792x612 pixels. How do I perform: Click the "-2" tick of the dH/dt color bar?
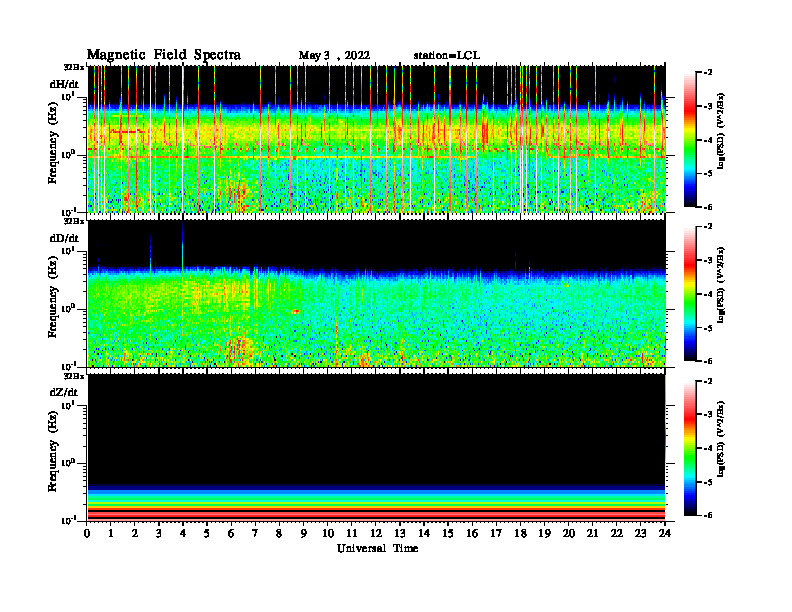click(x=708, y=73)
